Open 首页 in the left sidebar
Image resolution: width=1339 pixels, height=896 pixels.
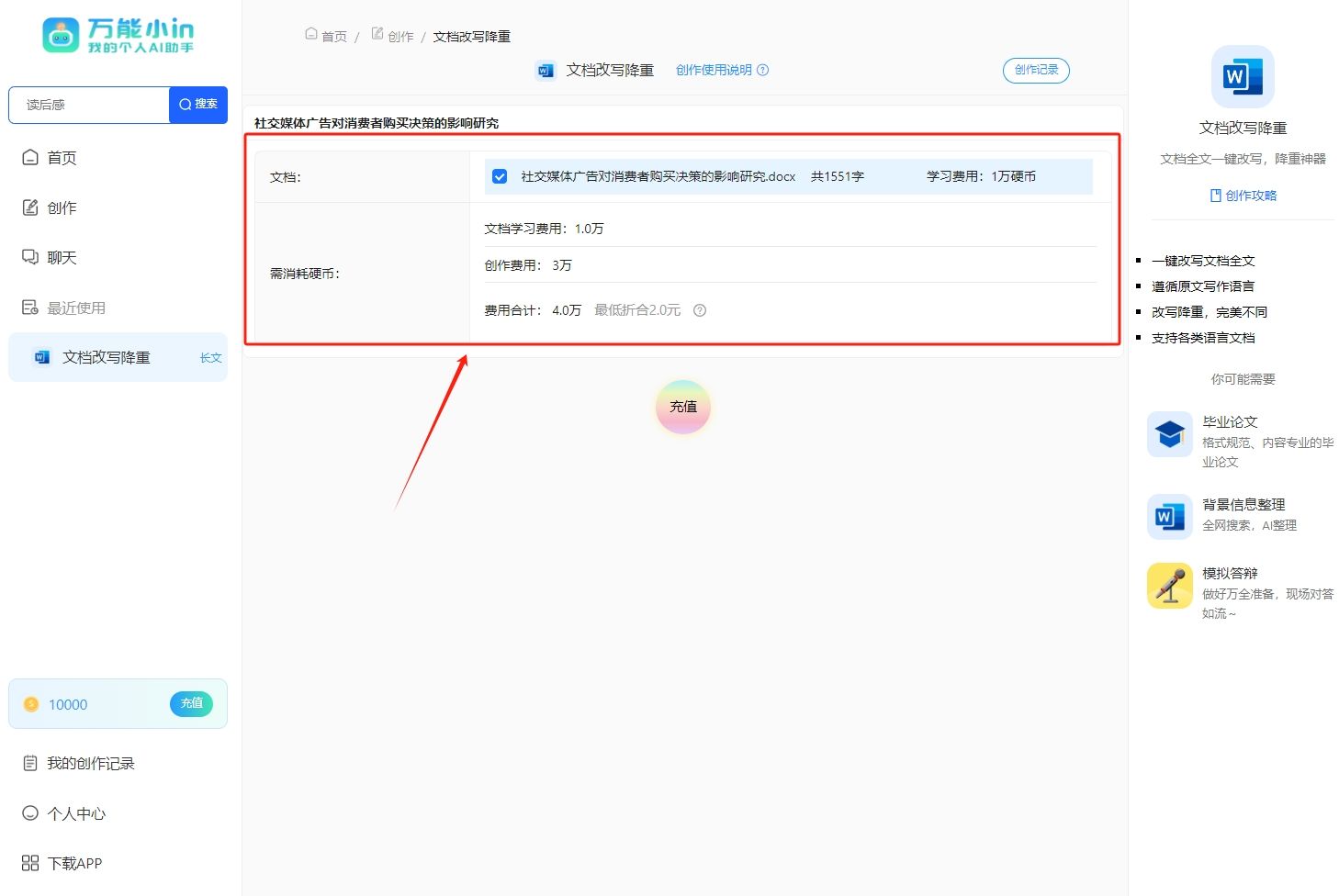[x=62, y=158]
